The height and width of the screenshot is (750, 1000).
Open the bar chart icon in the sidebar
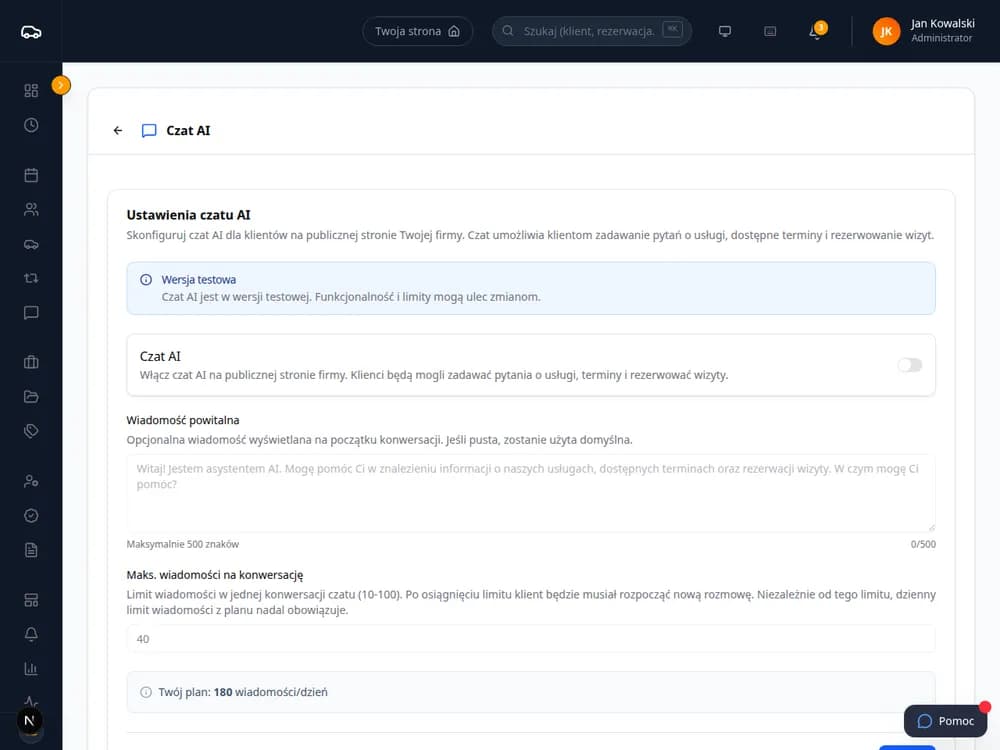coord(31,669)
